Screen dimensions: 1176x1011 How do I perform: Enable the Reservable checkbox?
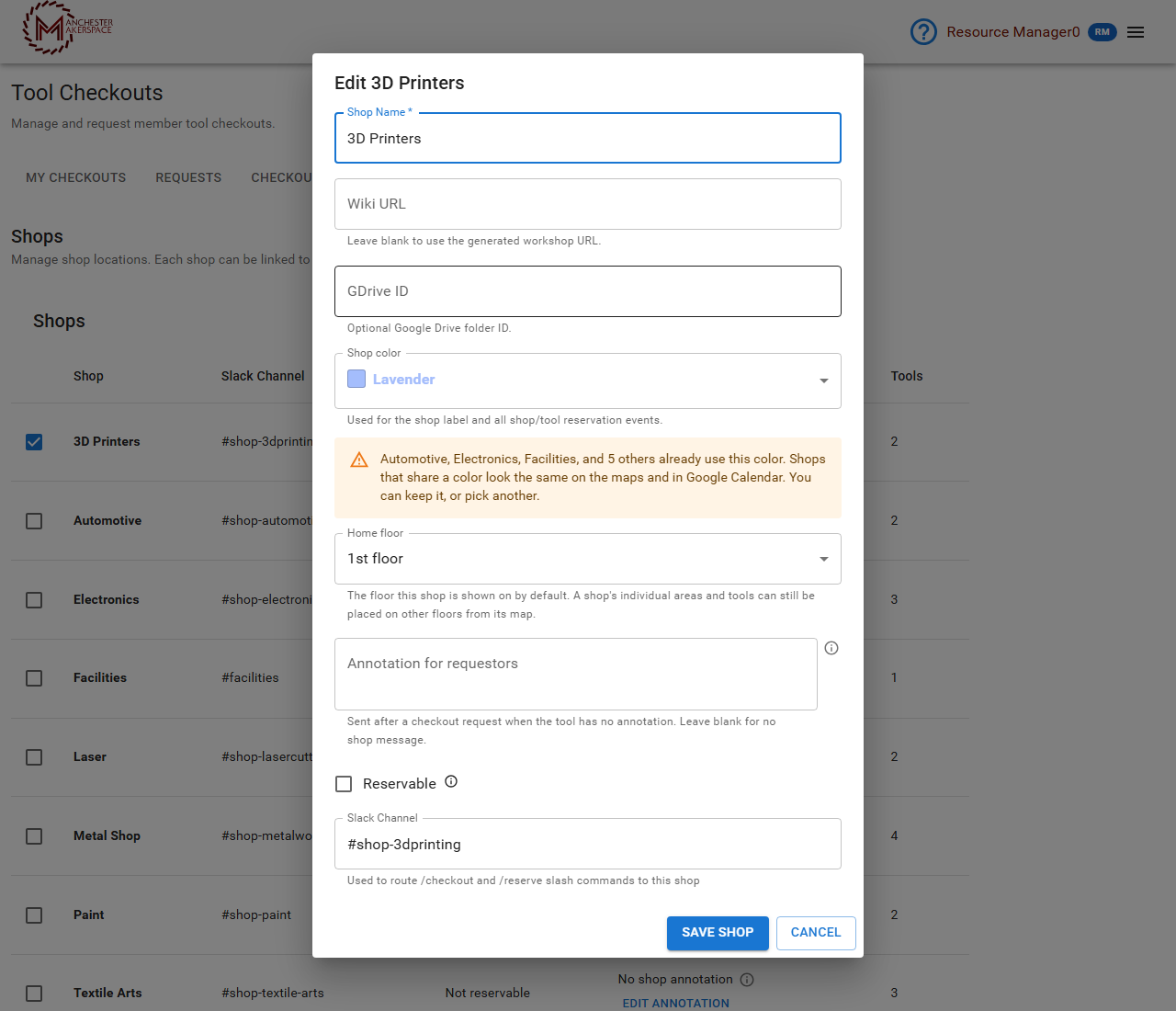pos(344,784)
